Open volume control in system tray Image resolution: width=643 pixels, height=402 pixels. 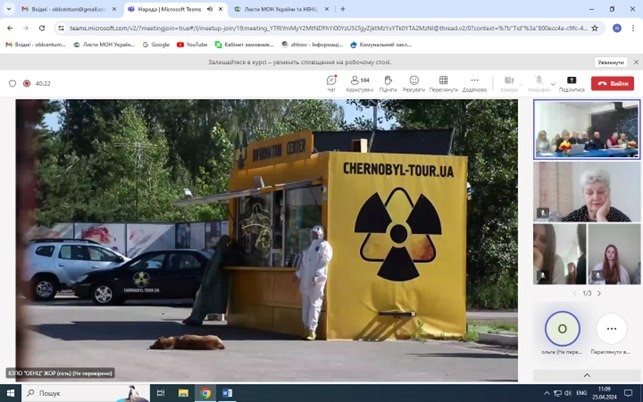point(568,393)
